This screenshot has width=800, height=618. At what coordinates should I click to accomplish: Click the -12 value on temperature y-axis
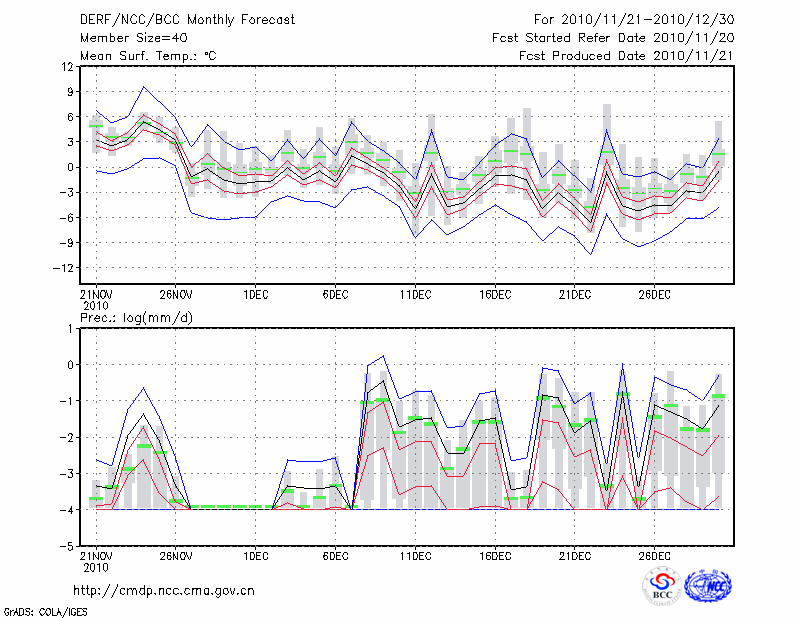point(64,268)
